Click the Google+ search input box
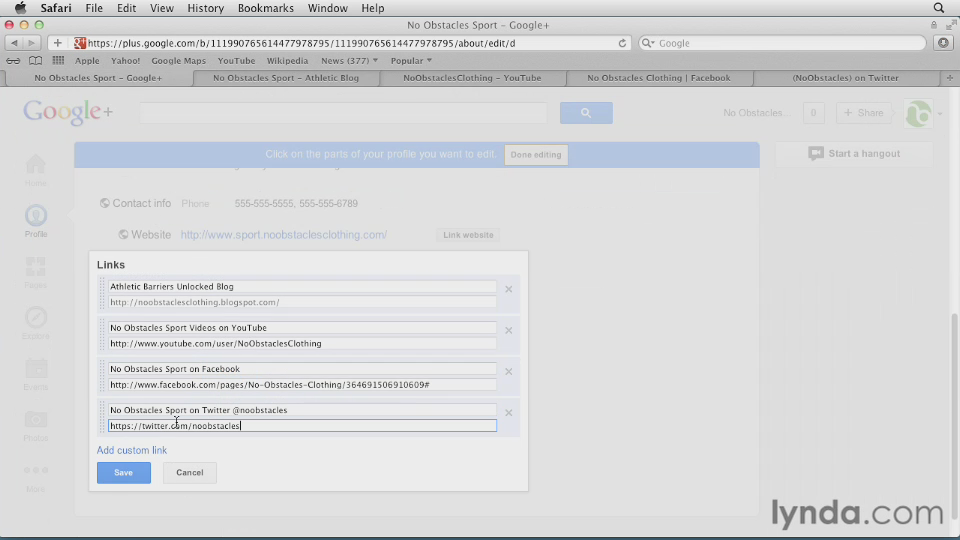Screen dimensions: 960x540 [x=343, y=113]
